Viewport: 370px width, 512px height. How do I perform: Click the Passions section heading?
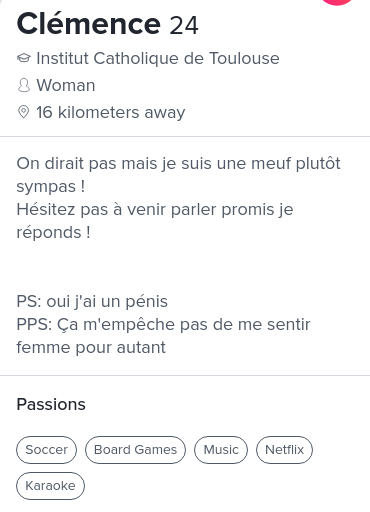(51, 404)
